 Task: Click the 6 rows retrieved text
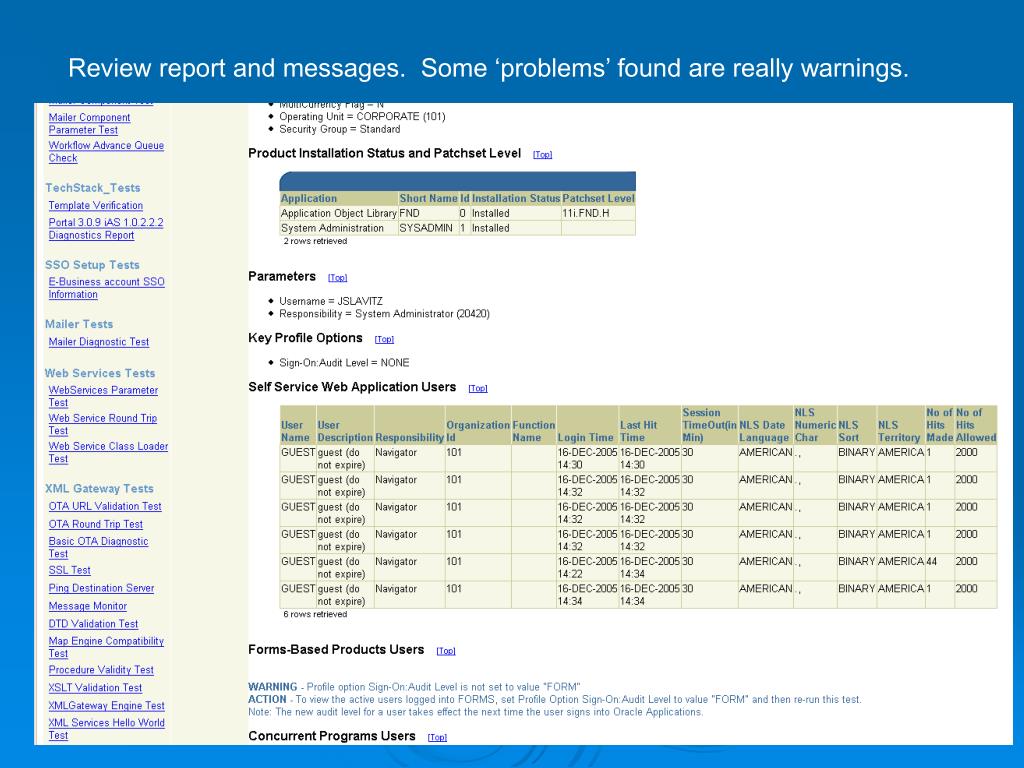315,615
